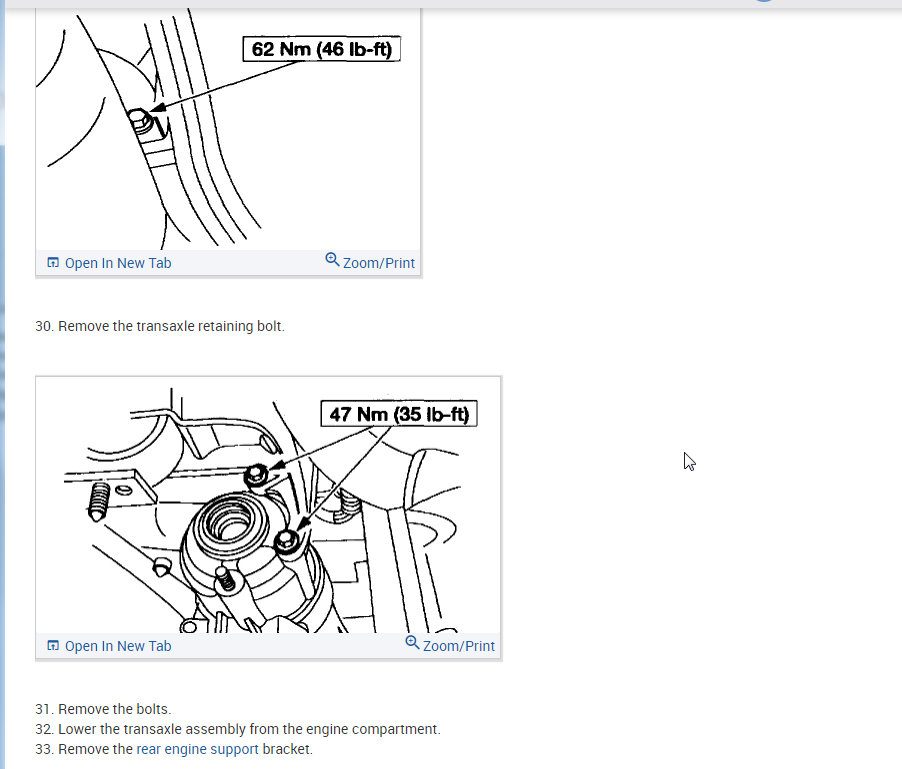This screenshot has width=902, height=769.
Task: Follow the rear engine support link
Action: tap(197, 749)
